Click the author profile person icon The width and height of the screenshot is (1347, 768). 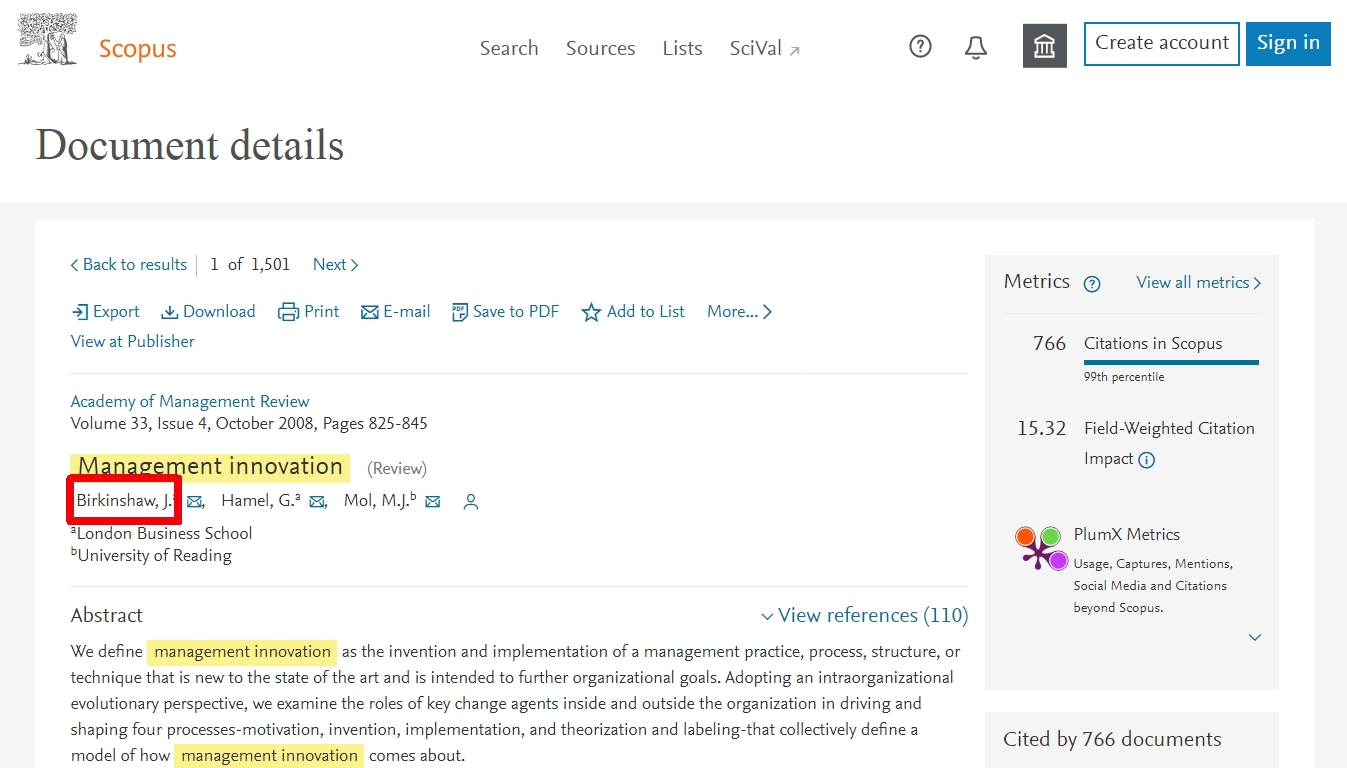471,502
